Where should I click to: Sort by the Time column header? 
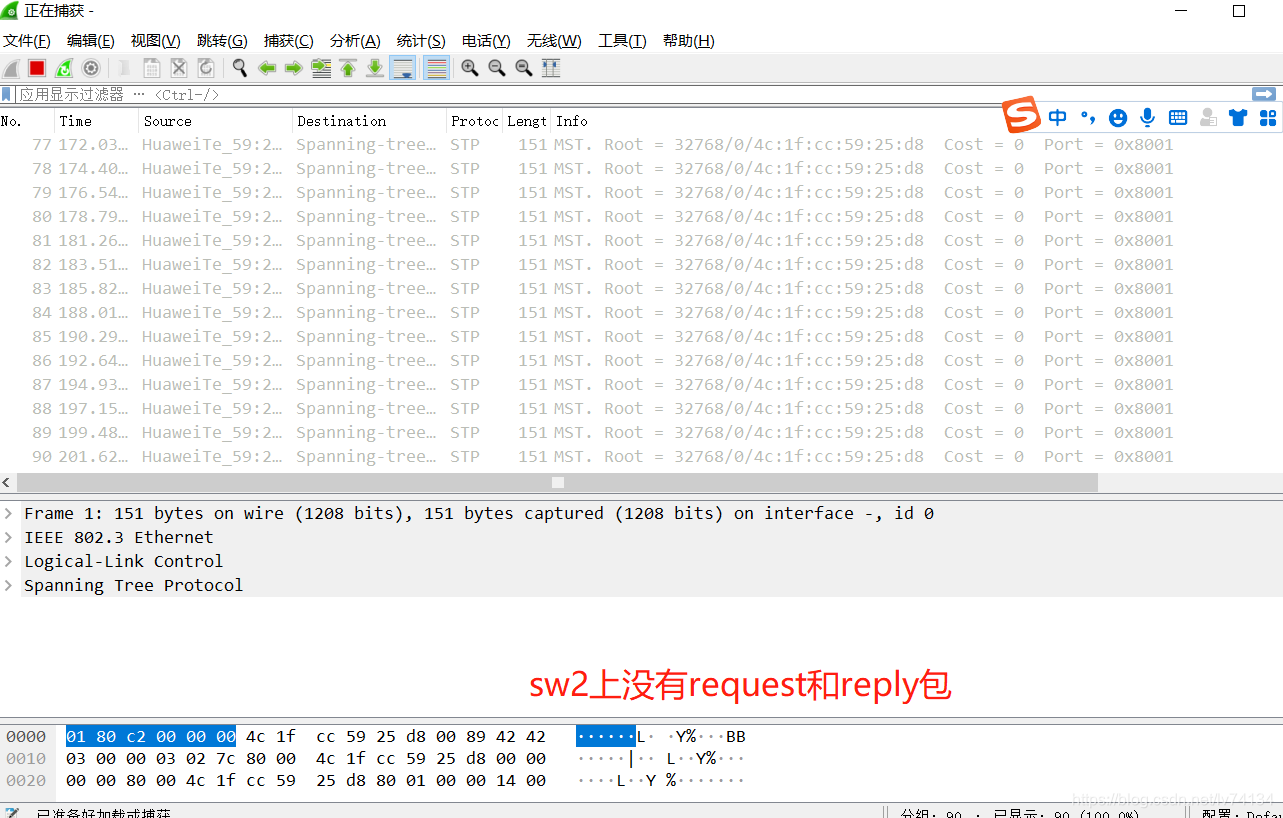[97, 121]
